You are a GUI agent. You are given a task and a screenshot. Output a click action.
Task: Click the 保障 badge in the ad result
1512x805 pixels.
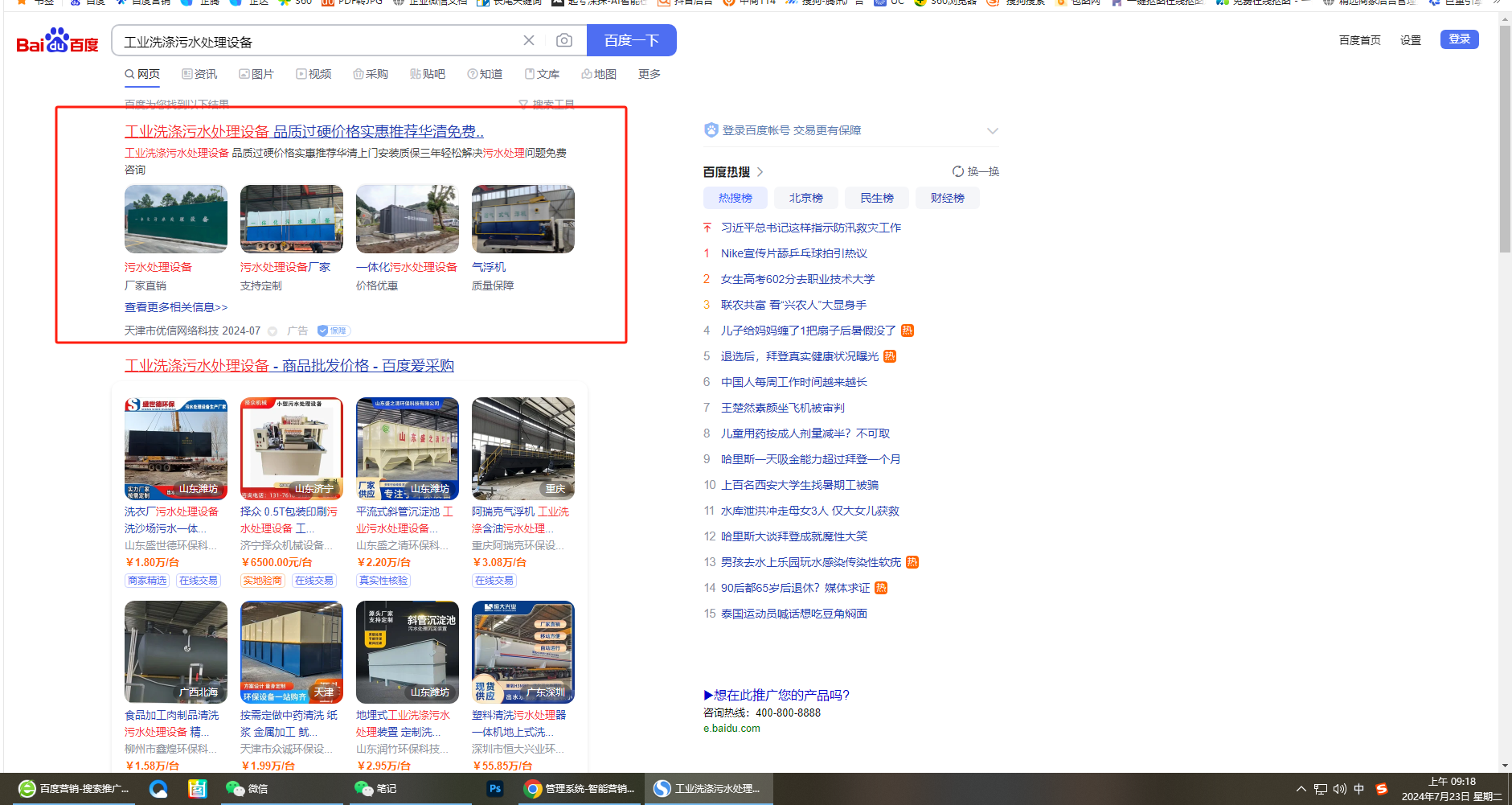click(333, 331)
